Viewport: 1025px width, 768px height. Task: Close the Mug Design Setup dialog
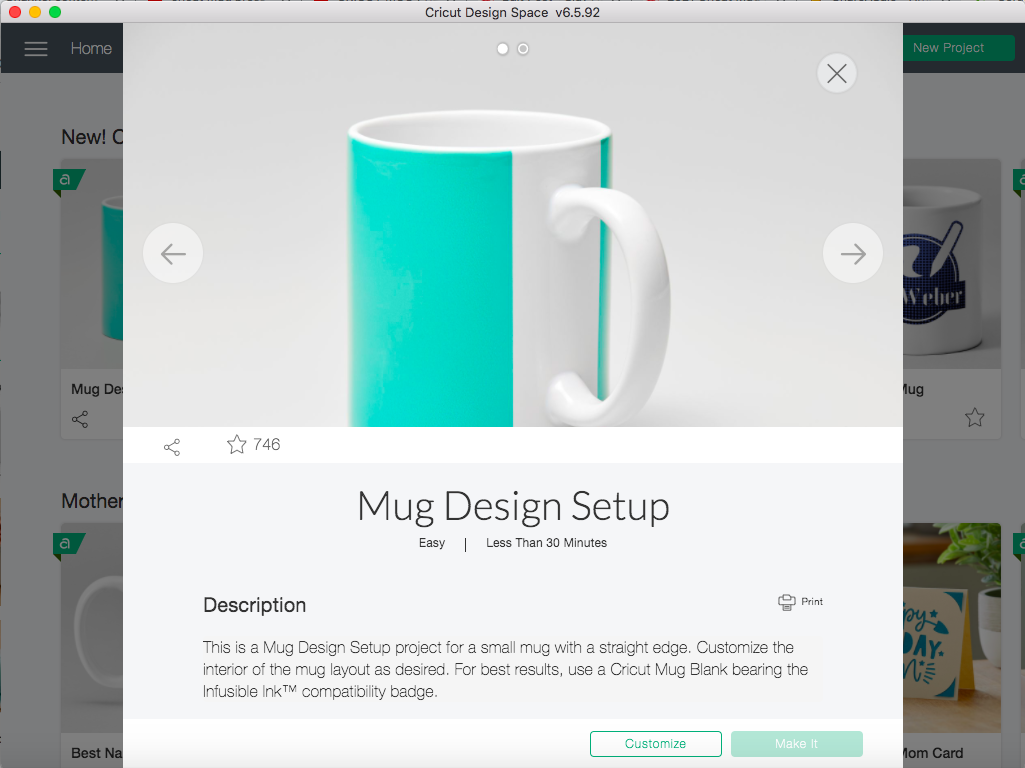point(837,73)
